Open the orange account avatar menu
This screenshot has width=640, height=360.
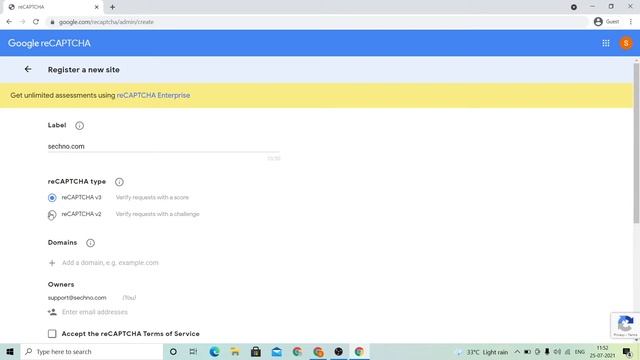coord(626,43)
